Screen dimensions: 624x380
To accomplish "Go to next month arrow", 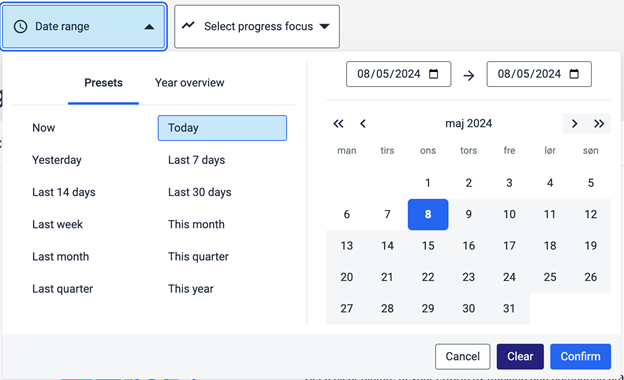I will pos(574,123).
